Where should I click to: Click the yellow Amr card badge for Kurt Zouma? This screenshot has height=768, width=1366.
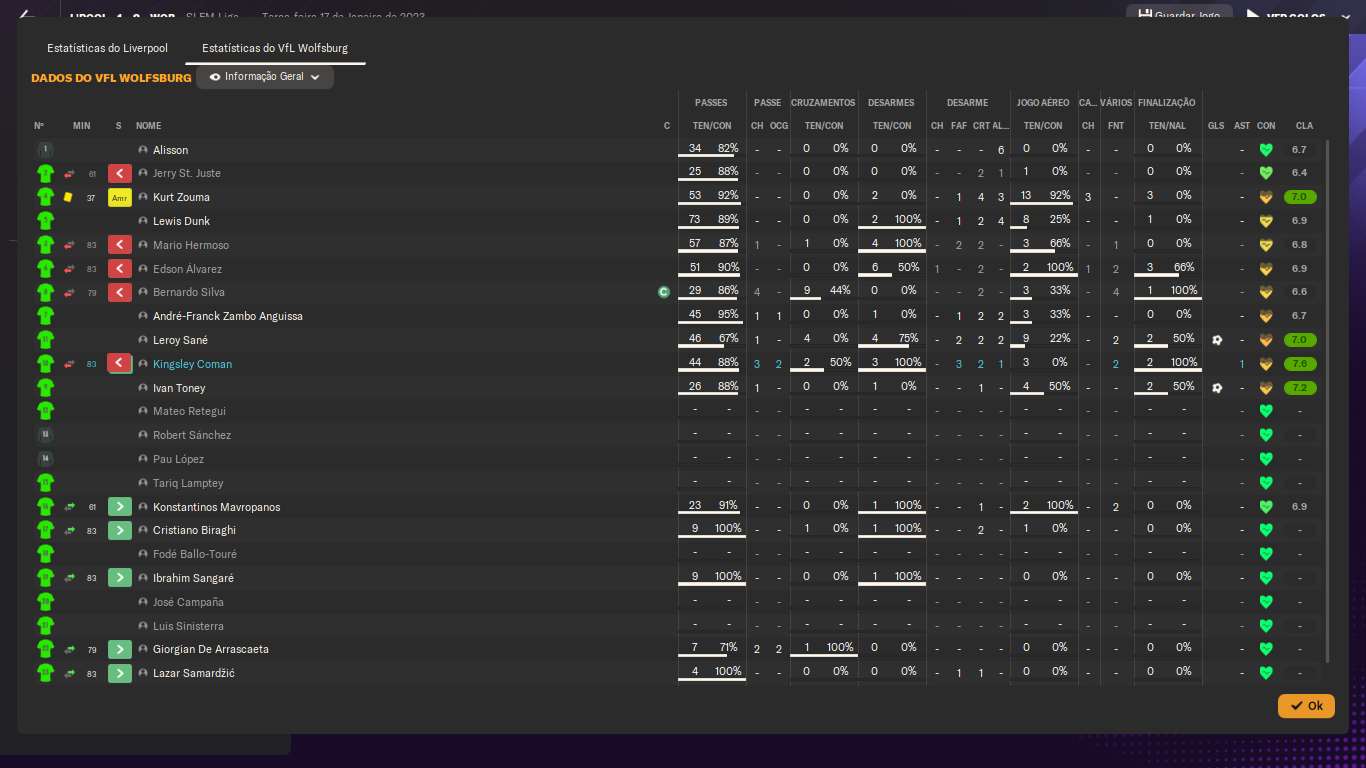(120, 197)
